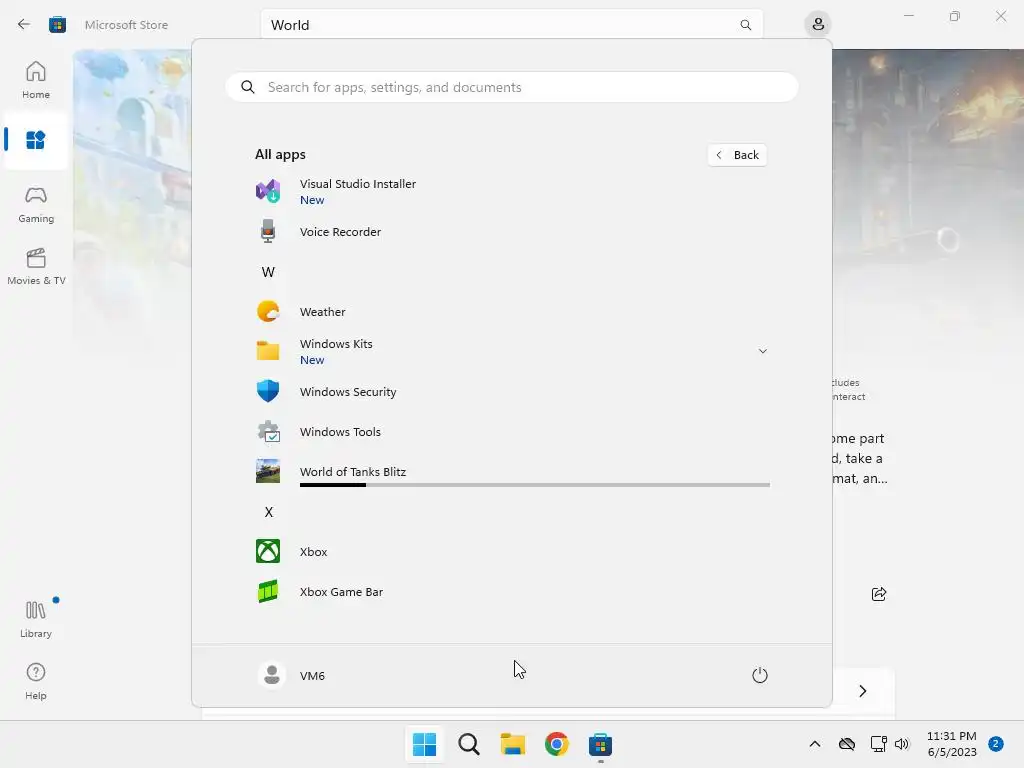Click the share icon in Store
The height and width of the screenshot is (768, 1024).
[x=879, y=594]
